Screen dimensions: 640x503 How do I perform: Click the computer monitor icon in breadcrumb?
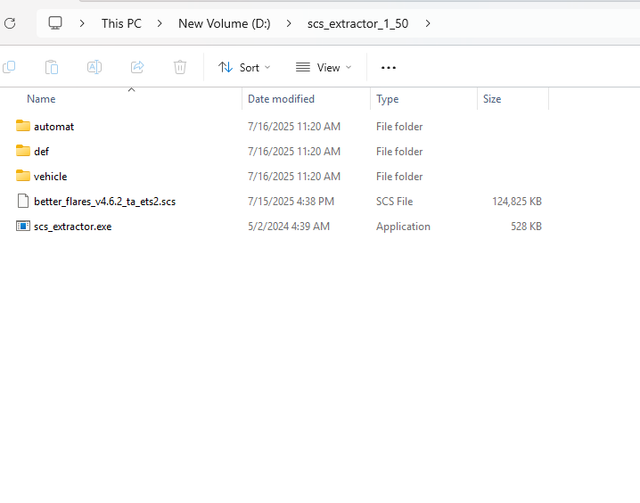(55, 23)
